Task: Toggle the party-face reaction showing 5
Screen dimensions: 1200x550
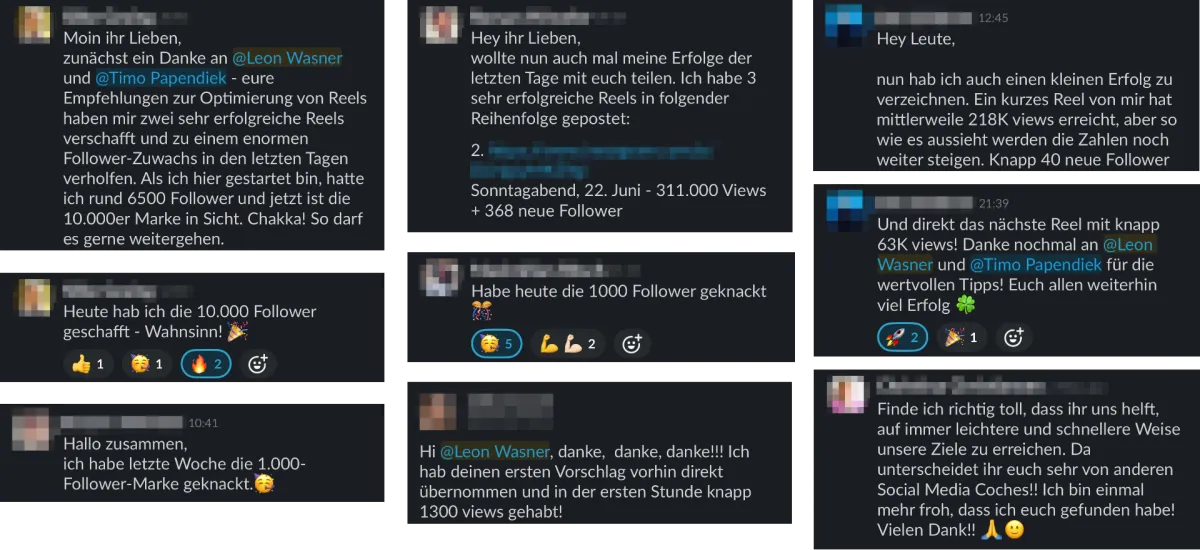Action: (x=496, y=344)
